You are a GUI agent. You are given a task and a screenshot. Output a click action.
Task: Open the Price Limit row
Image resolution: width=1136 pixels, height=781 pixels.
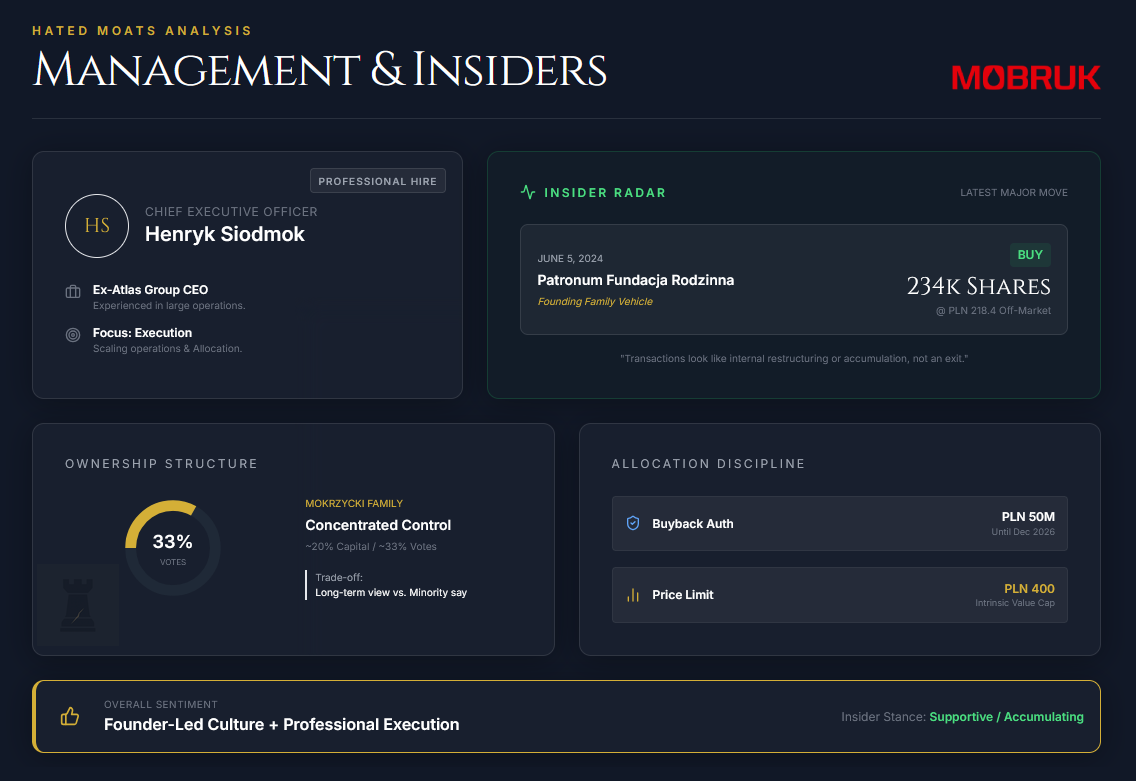point(840,595)
